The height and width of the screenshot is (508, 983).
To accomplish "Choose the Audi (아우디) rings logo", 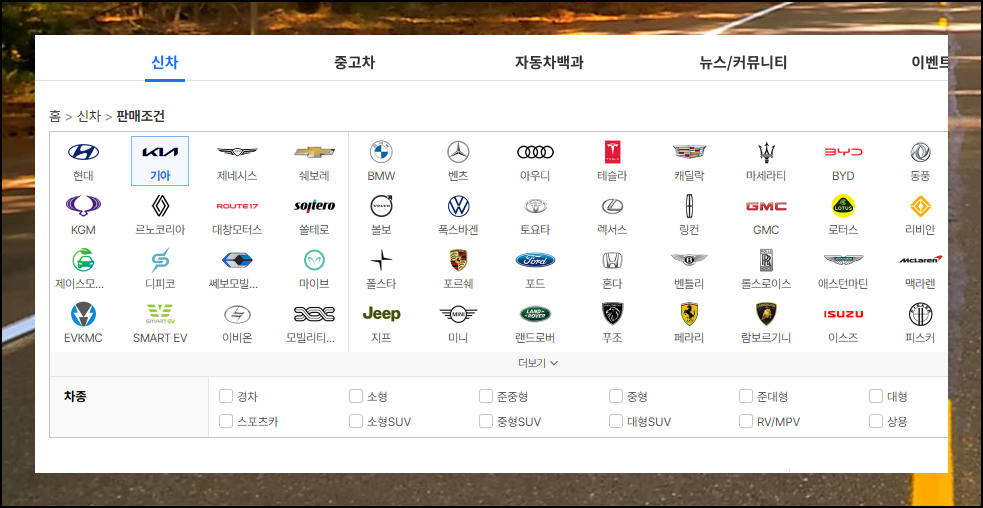I will point(535,152).
